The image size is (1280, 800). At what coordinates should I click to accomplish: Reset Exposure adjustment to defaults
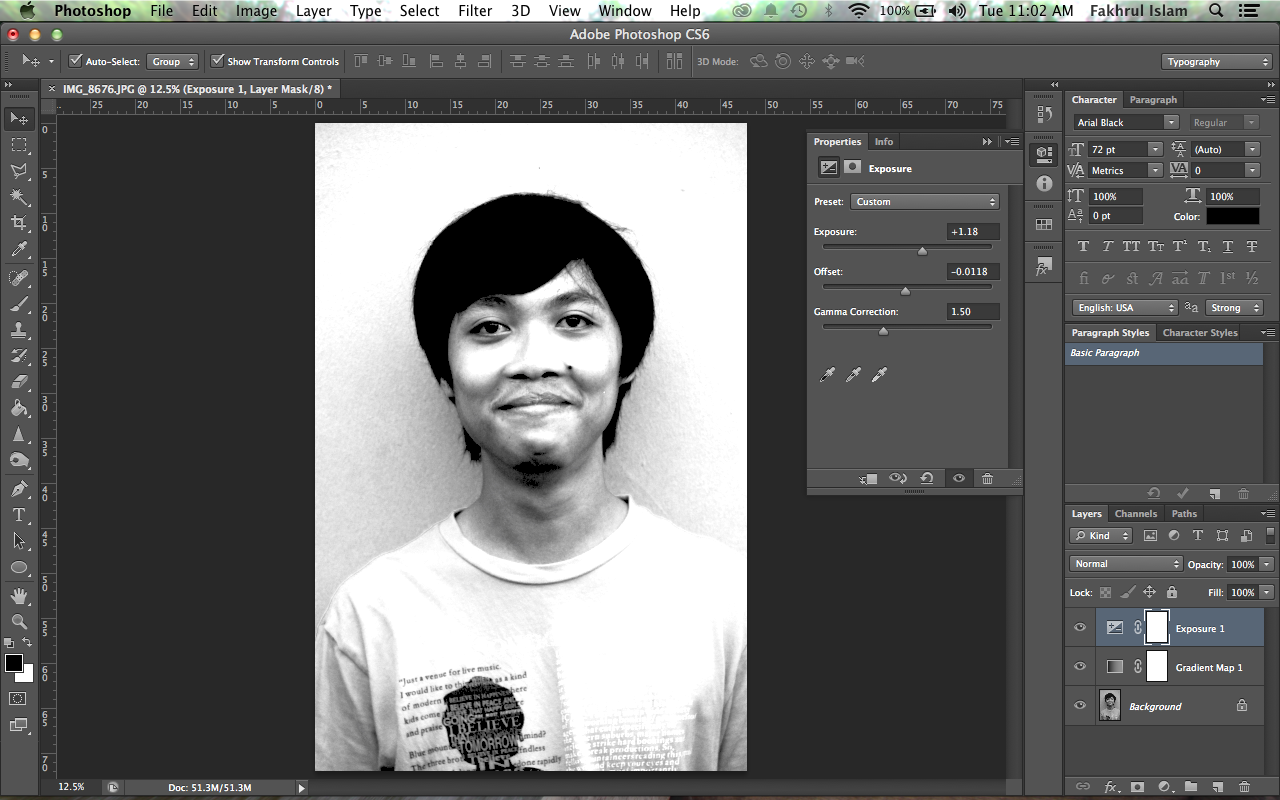tap(927, 479)
